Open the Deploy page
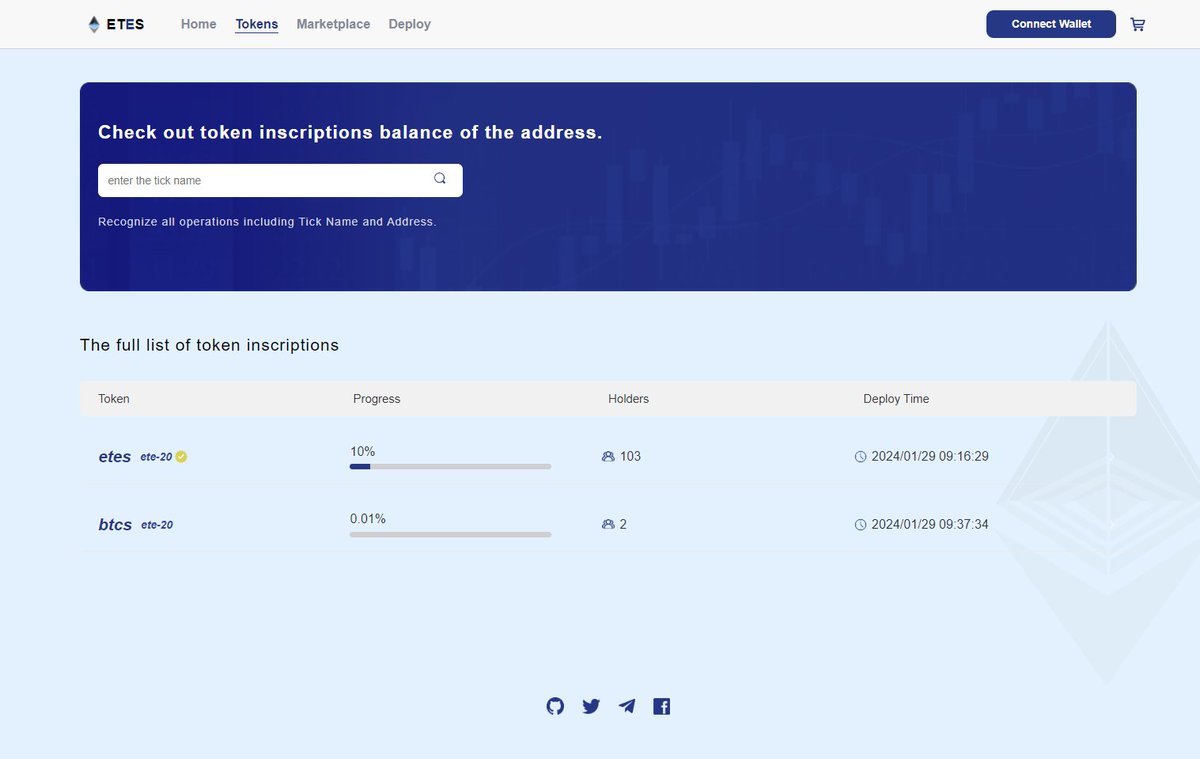The image size is (1200, 759). point(409,24)
